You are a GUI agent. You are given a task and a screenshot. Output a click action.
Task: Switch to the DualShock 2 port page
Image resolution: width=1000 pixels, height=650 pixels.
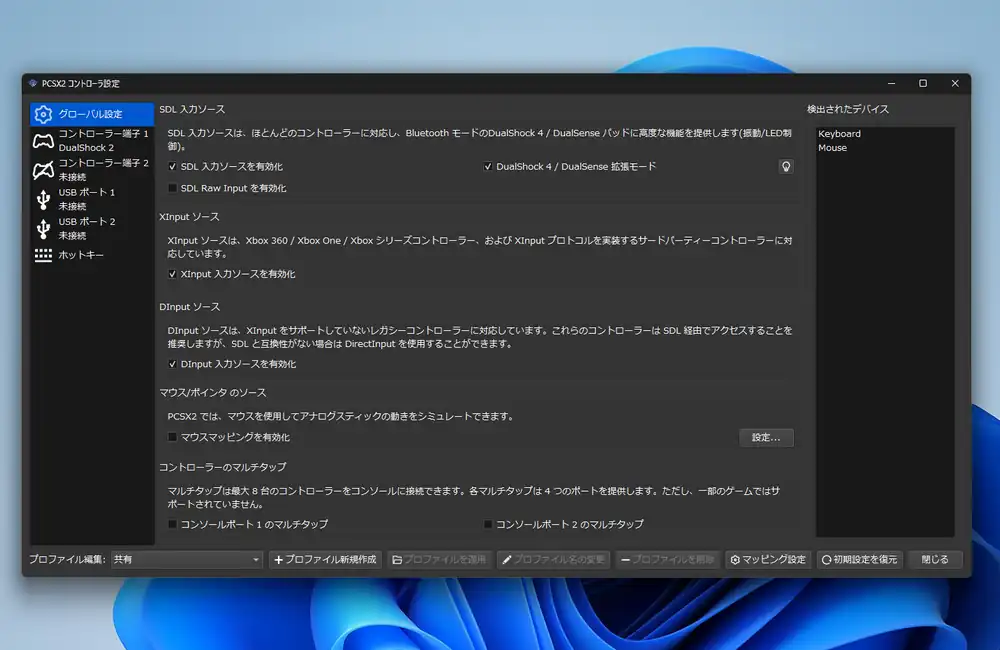90,140
